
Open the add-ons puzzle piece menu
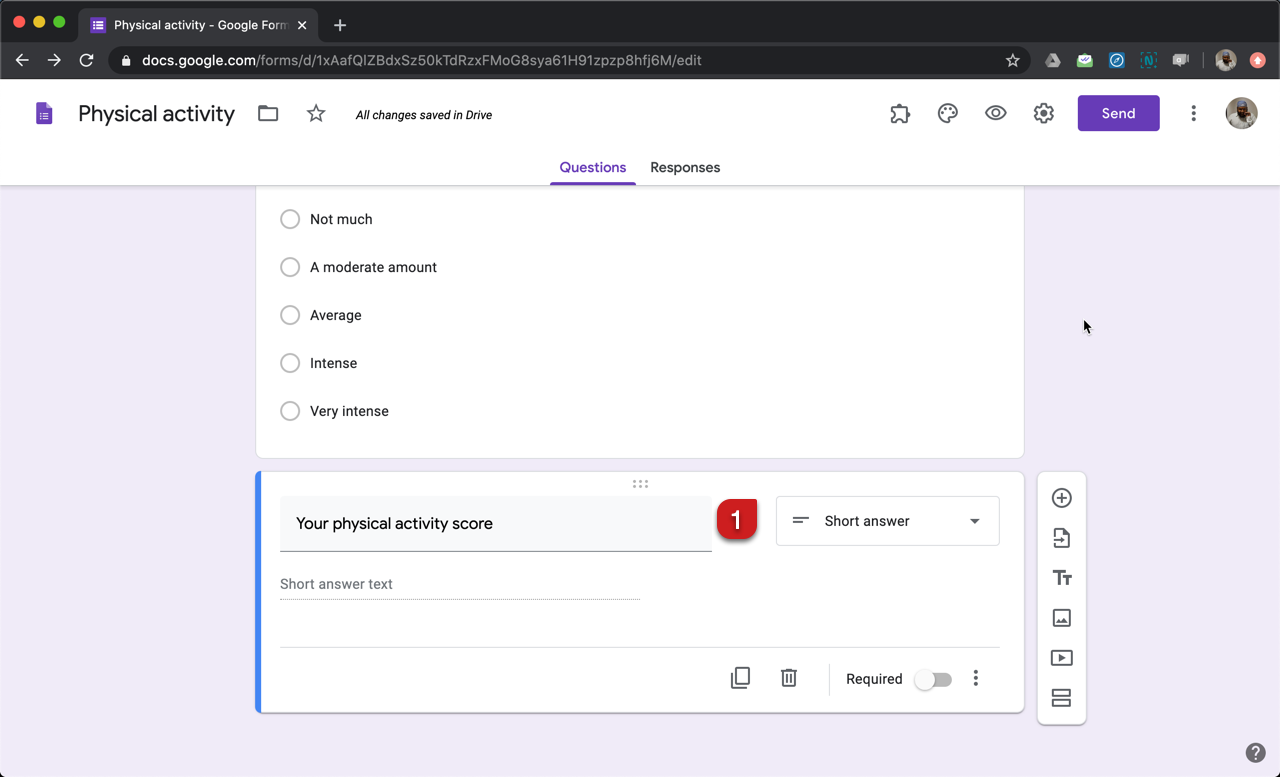[x=899, y=113]
